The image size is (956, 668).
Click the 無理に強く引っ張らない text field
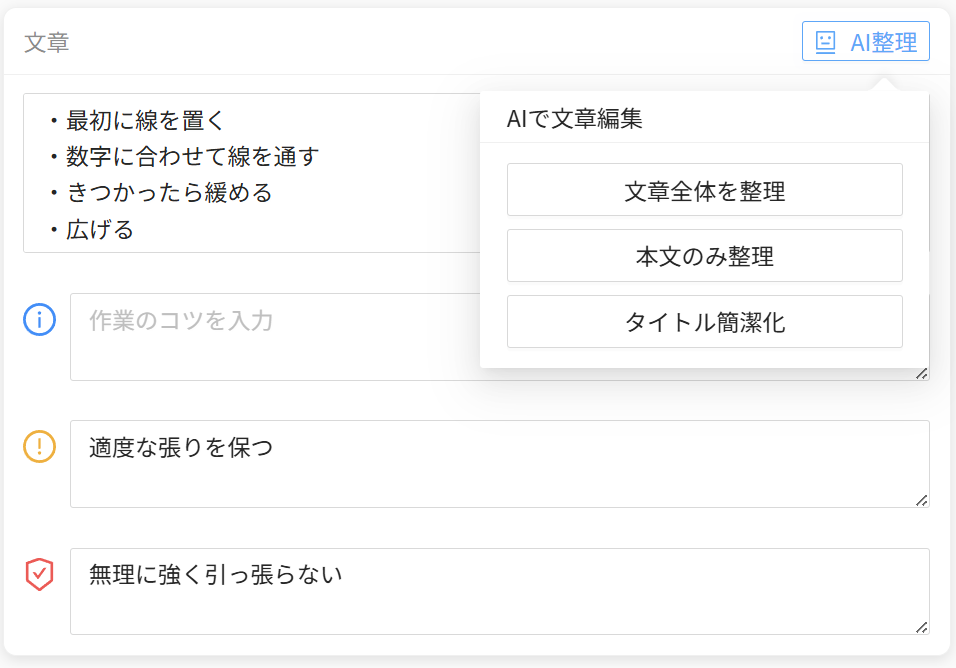499,591
